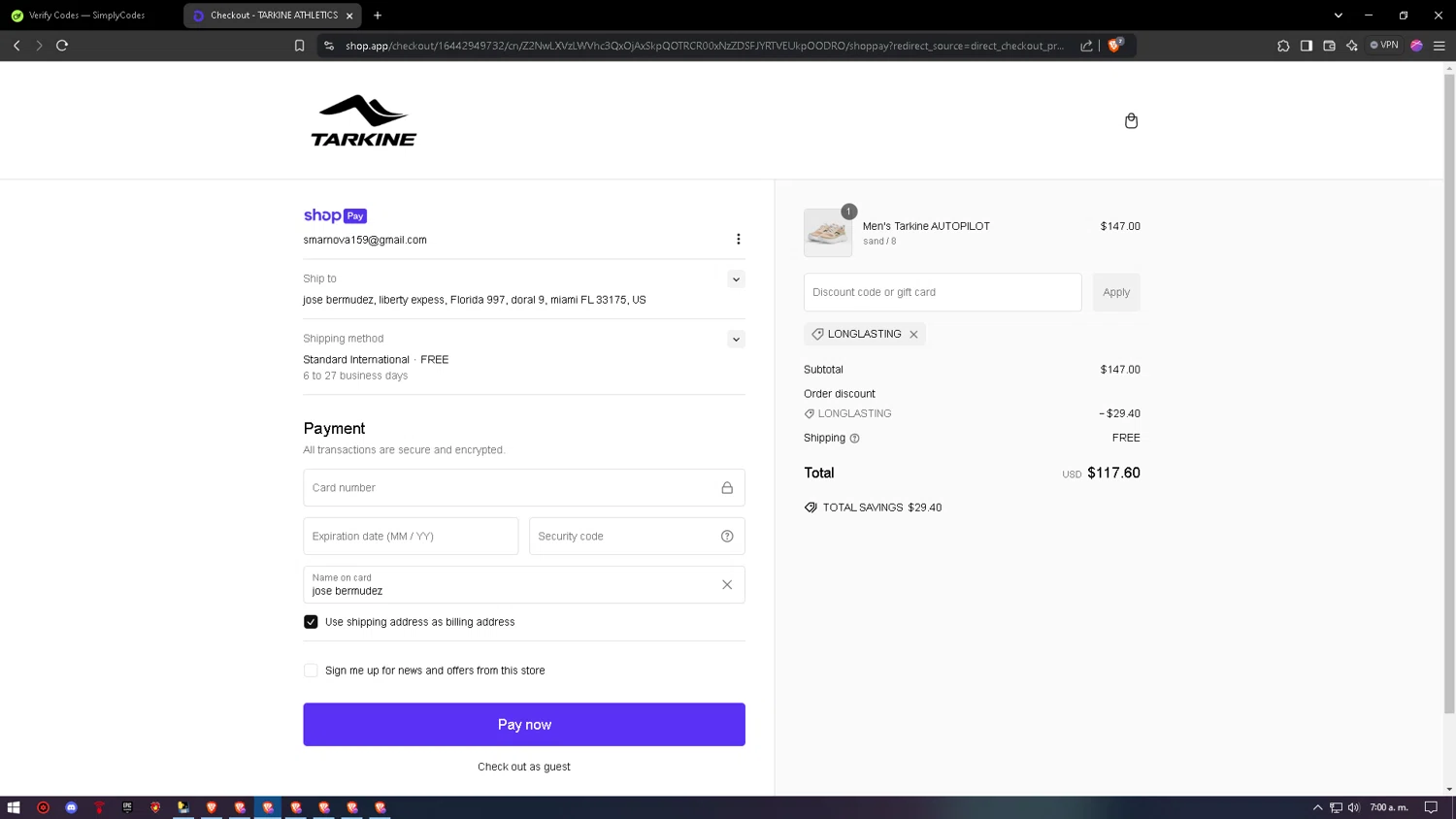Close the Checkout Tarkine tab
The width and height of the screenshot is (1456, 819).
349,16
